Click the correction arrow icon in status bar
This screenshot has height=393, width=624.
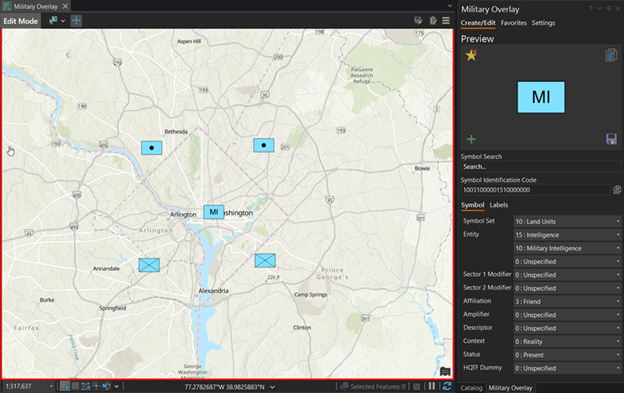point(106,386)
